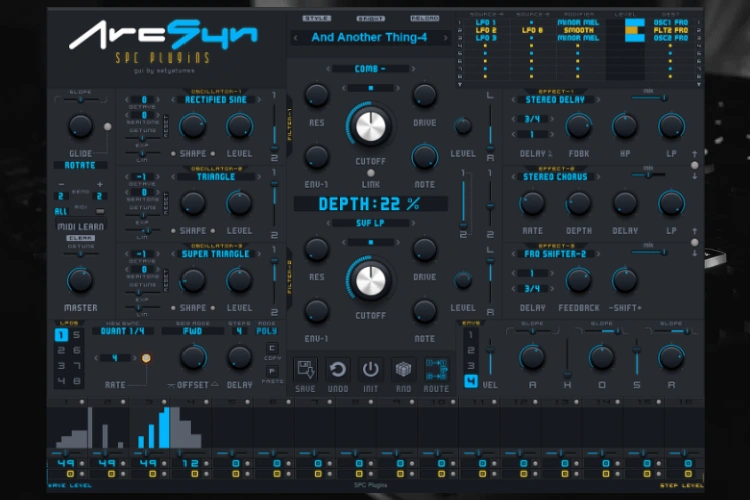Open the COMB - filter type selector

[x=370, y=69]
